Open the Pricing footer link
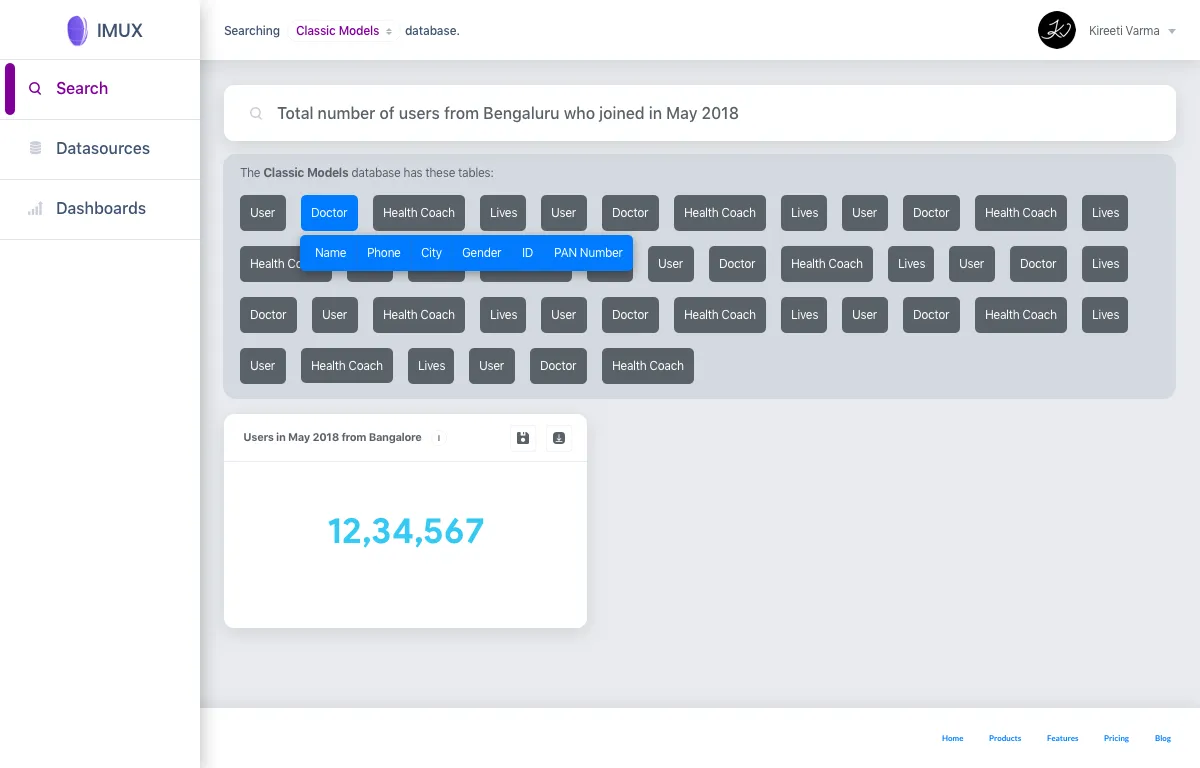The width and height of the screenshot is (1200, 768). coord(1116,738)
